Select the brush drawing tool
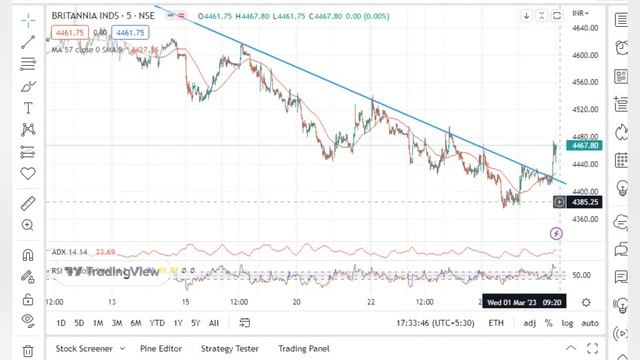The width and height of the screenshot is (640, 360). tap(28, 86)
